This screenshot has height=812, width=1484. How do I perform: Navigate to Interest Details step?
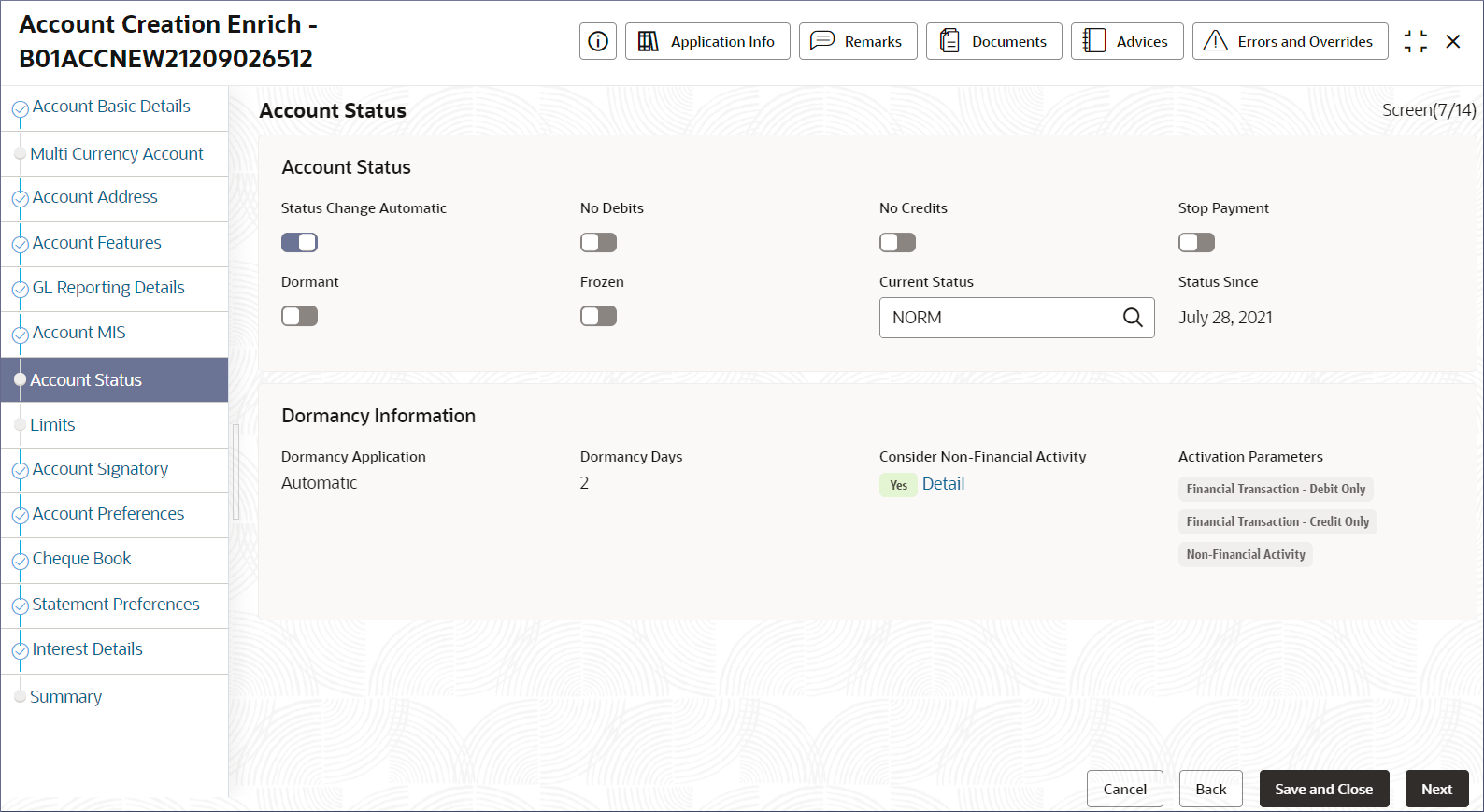(87, 649)
